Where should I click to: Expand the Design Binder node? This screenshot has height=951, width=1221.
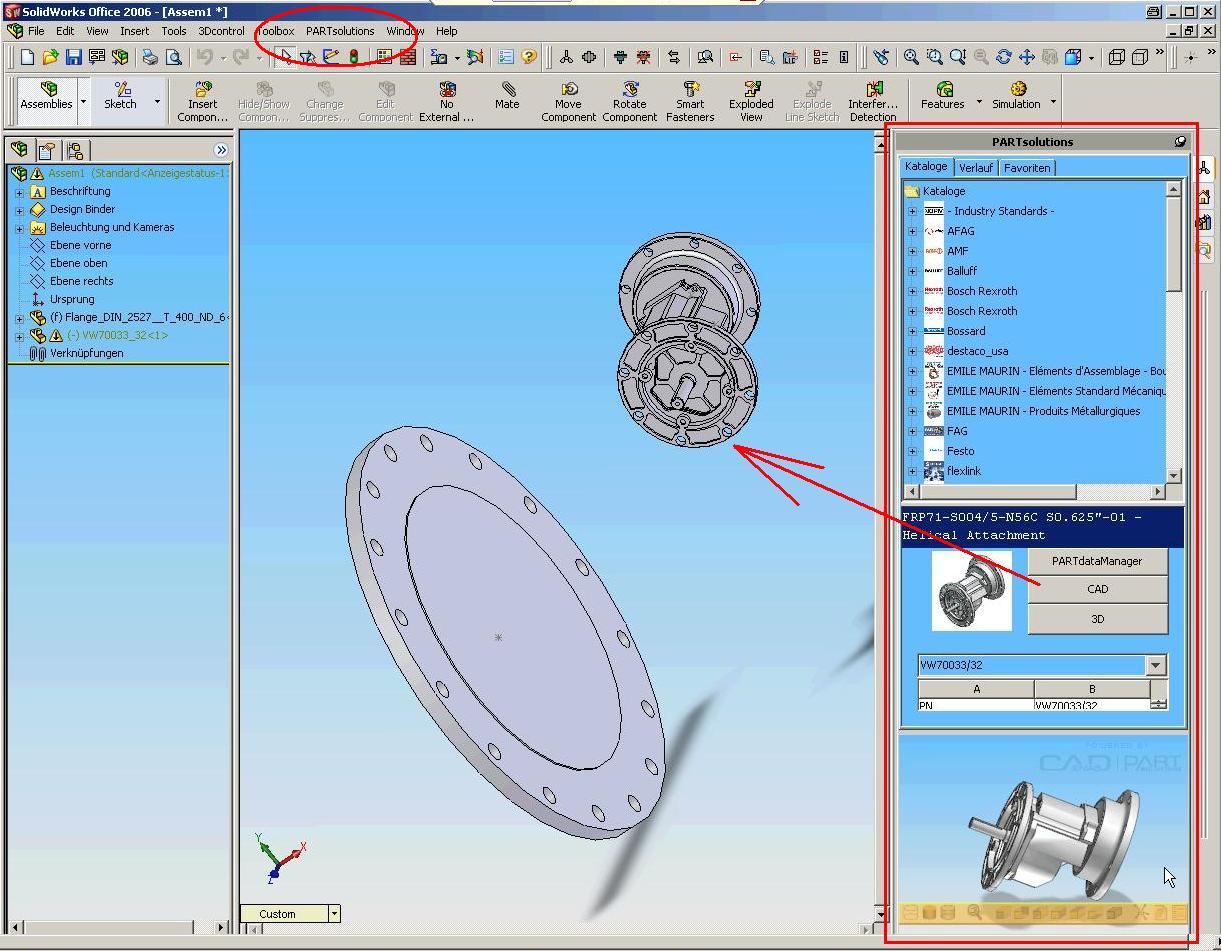19,210
